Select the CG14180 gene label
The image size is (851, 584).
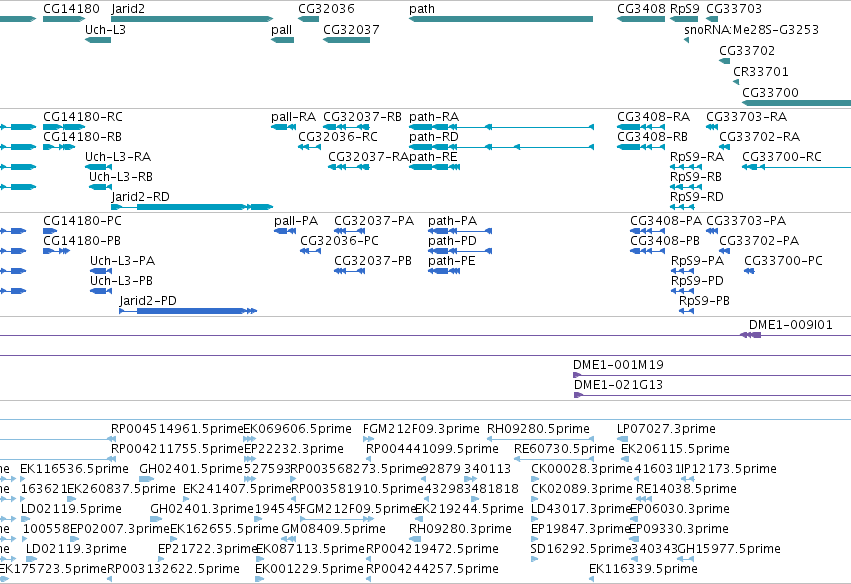(71, 9)
